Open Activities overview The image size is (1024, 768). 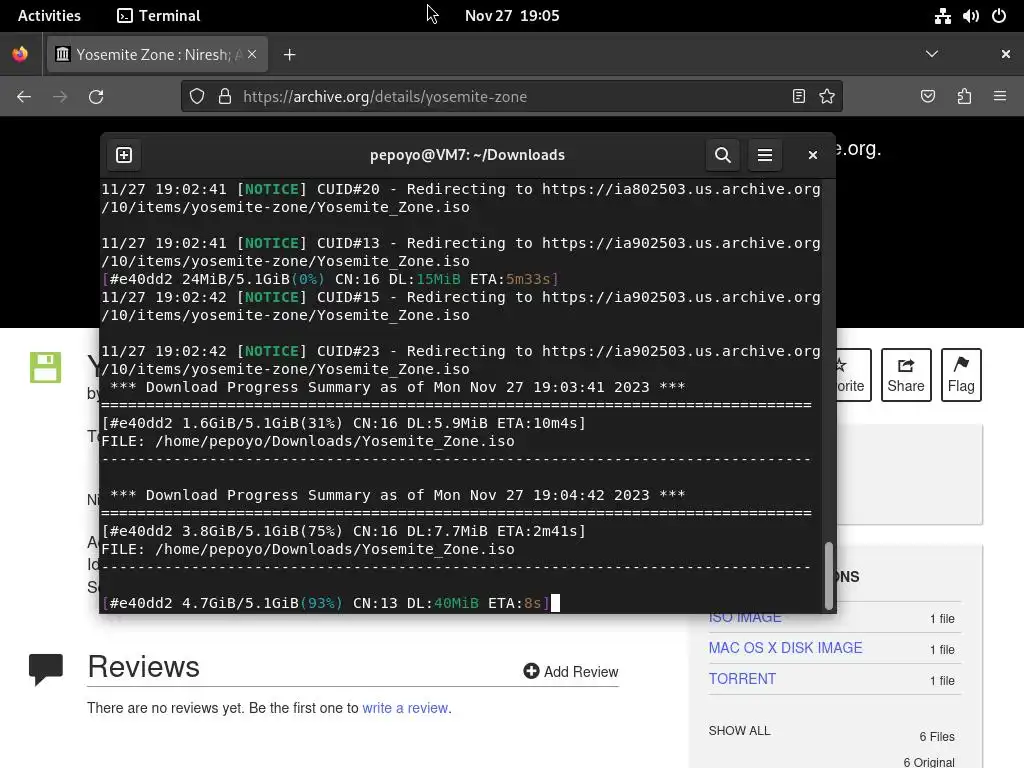click(x=49, y=16)
